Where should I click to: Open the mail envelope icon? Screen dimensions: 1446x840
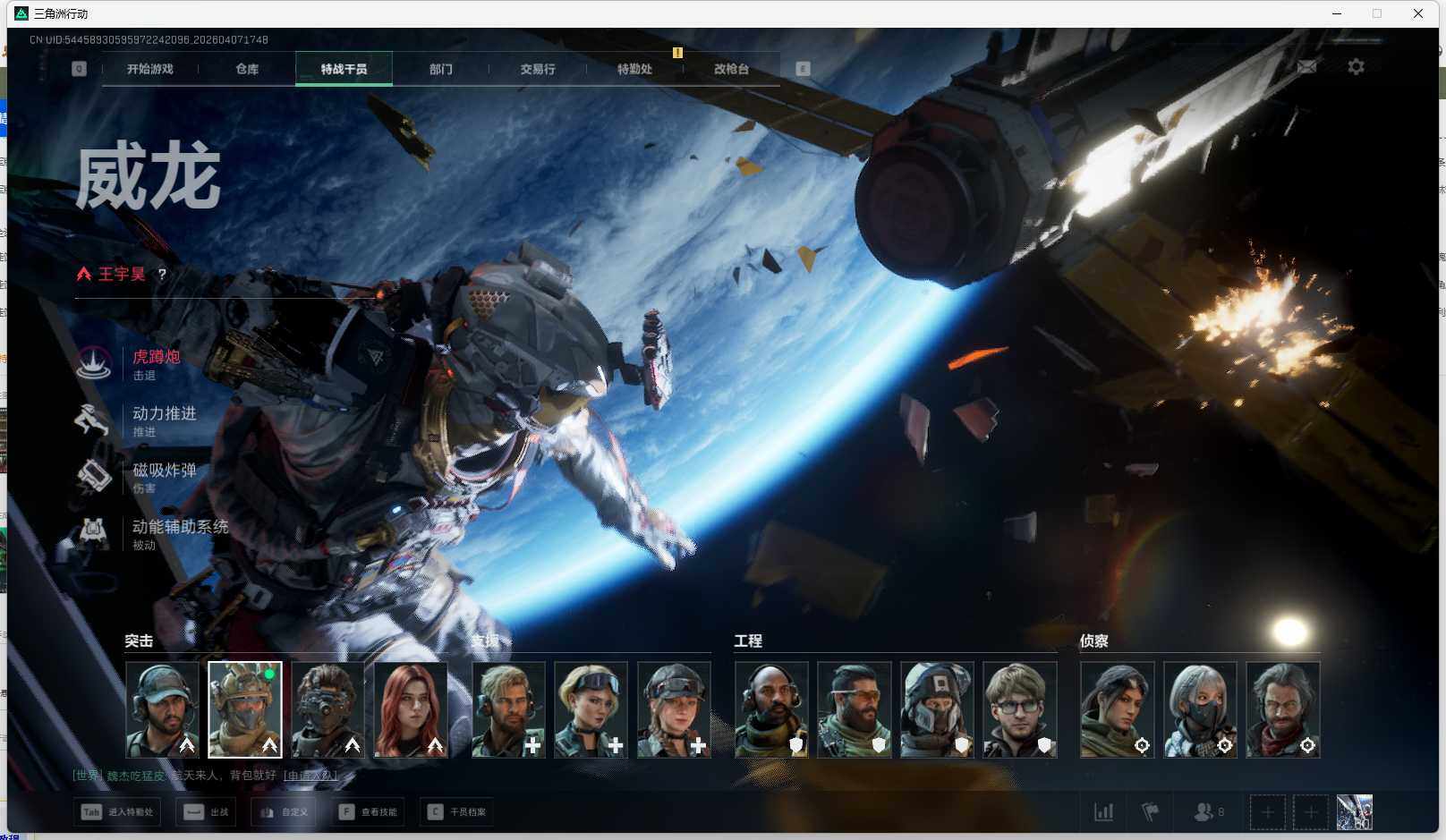click(x=1306, y=67)
